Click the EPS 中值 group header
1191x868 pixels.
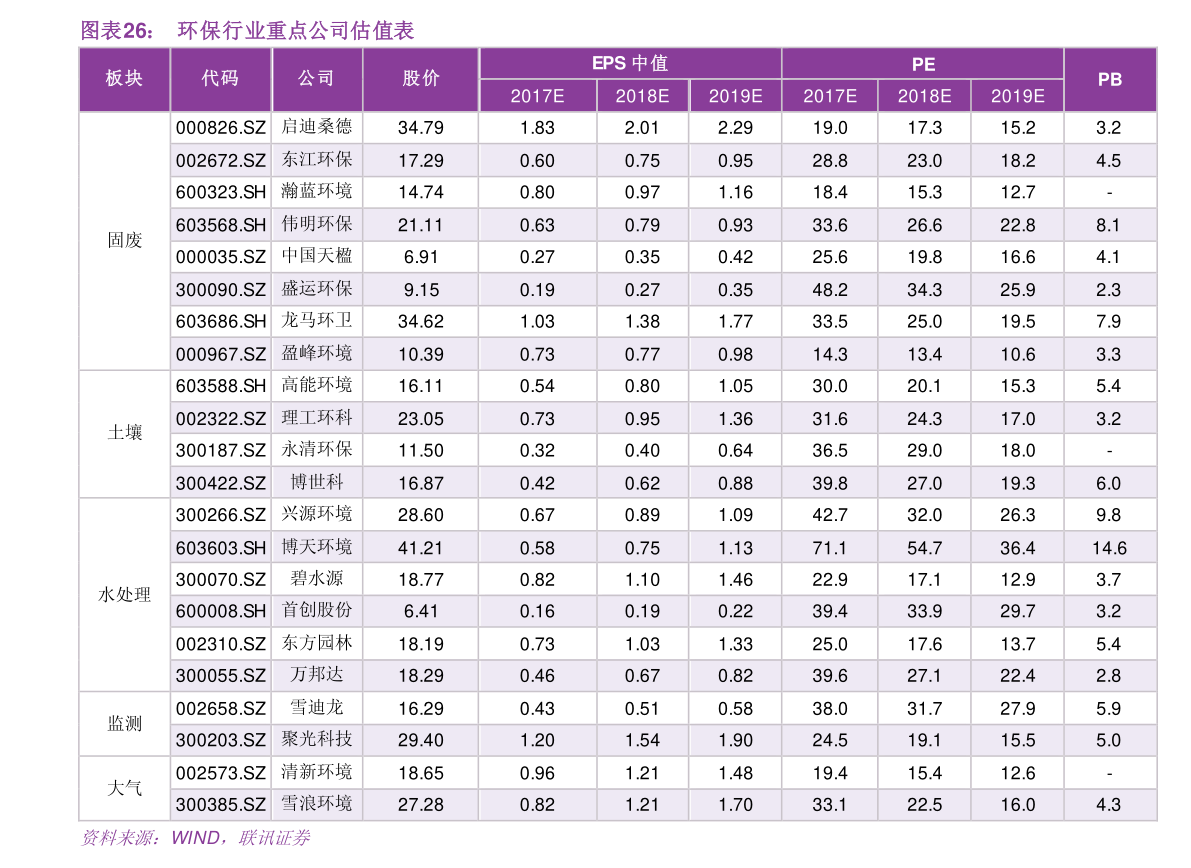point(630,63)
